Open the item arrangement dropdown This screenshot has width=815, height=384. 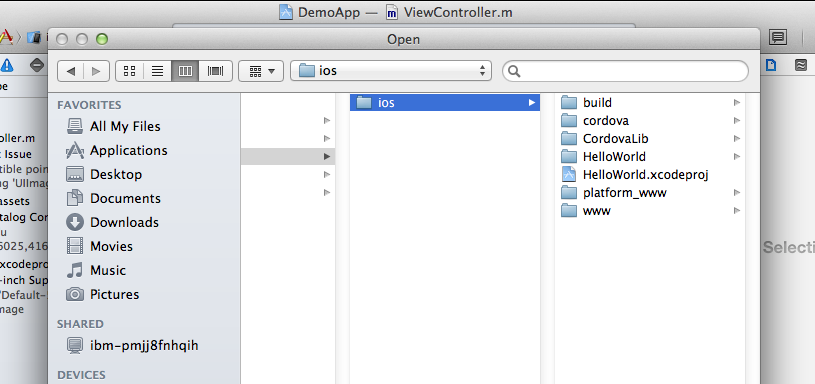tap(261, 71)
